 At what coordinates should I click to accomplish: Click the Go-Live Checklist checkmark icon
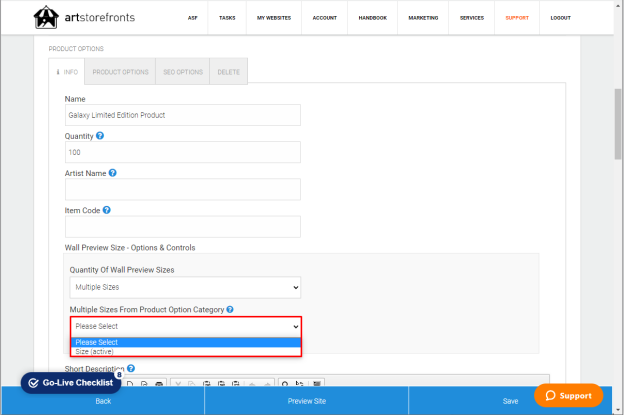34,383
